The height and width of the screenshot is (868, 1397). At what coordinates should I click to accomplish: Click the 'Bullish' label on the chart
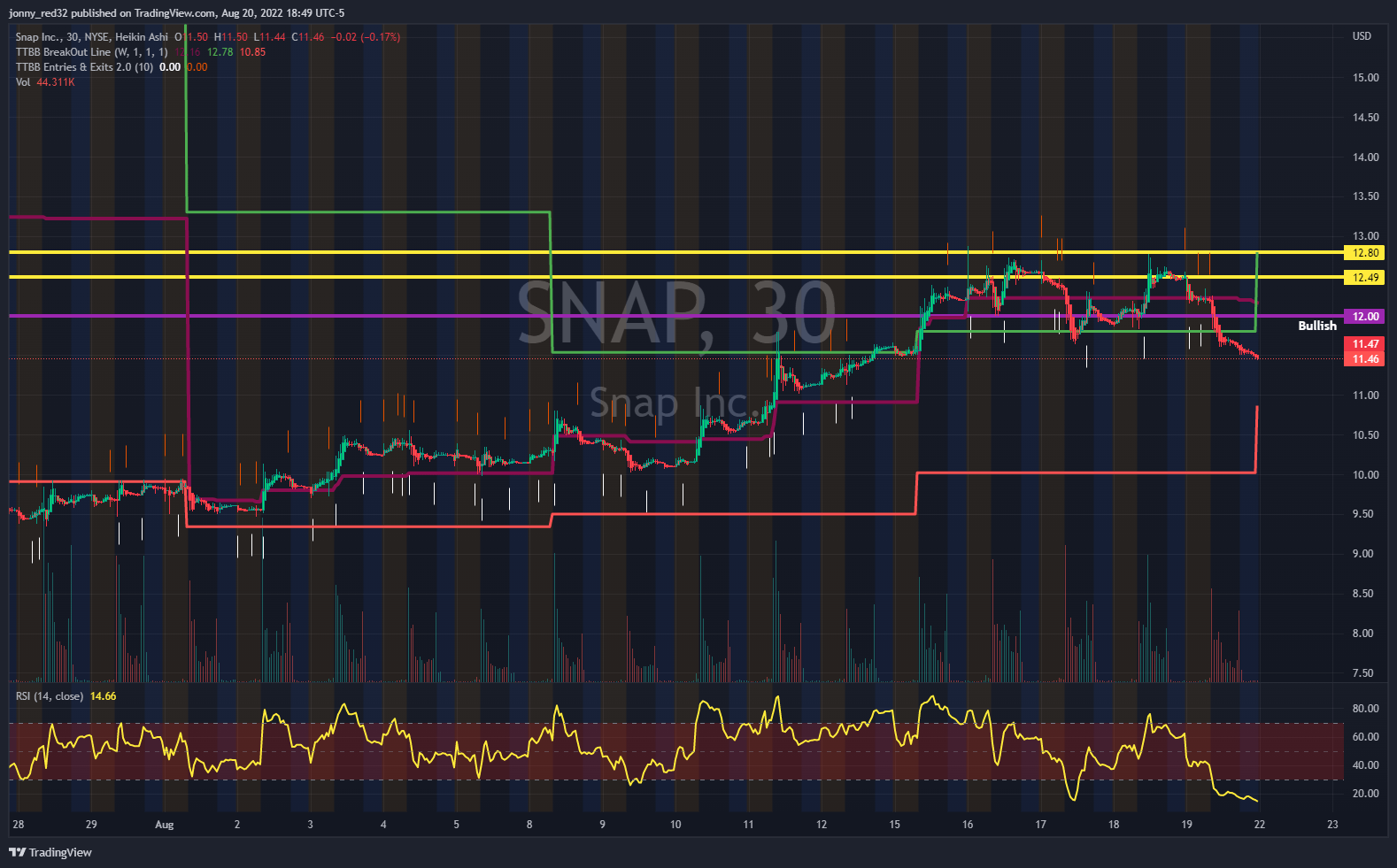1317,326
